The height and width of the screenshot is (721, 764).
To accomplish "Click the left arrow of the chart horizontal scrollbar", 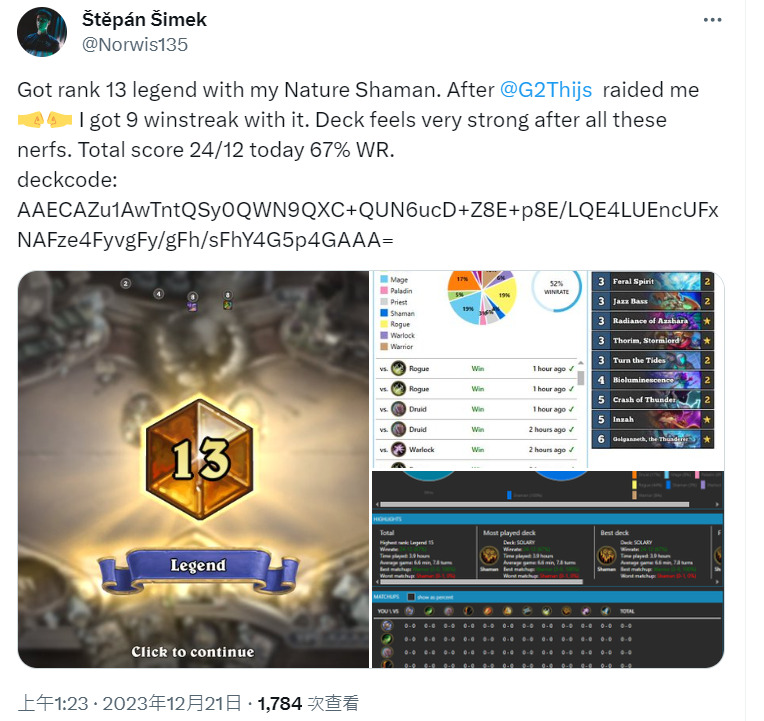I will (376, 504).
